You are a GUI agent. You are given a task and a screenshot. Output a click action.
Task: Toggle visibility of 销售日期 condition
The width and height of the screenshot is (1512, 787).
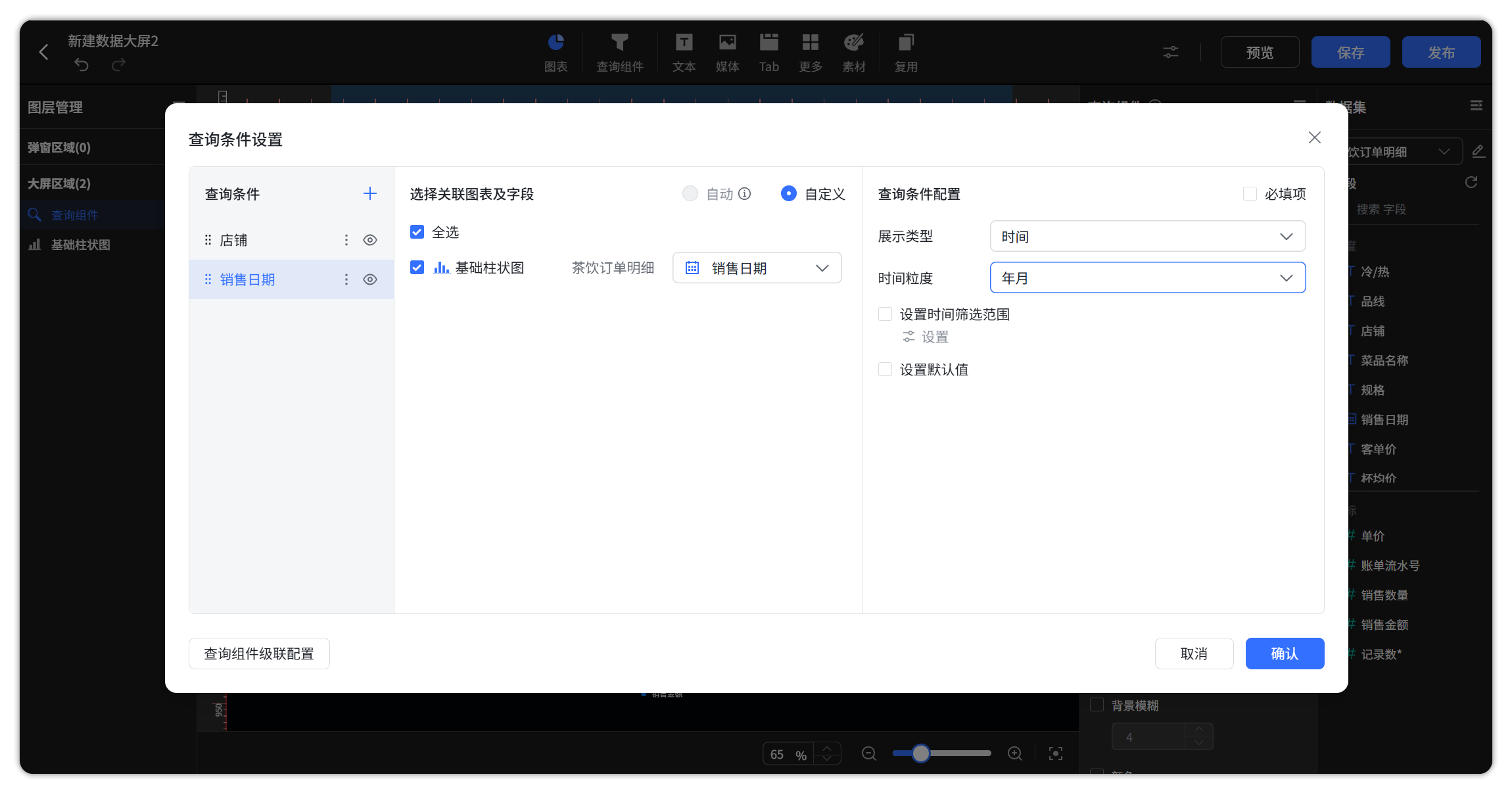tap(370, 279)
